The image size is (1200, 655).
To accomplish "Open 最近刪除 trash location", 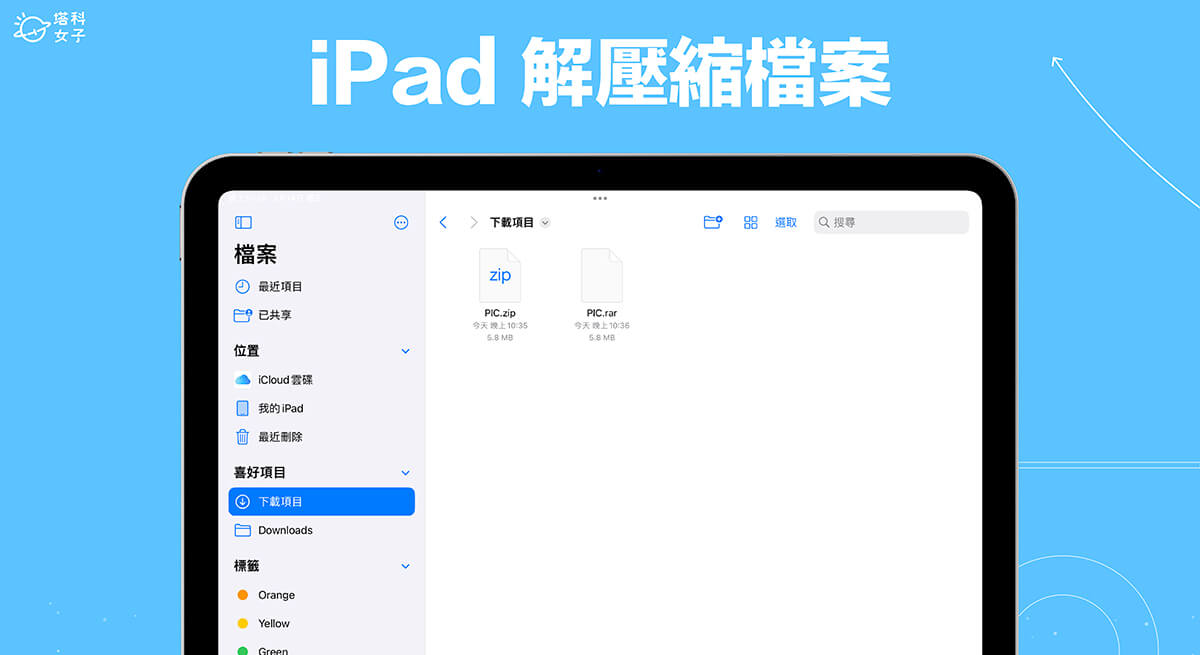I will coord(280,437).
